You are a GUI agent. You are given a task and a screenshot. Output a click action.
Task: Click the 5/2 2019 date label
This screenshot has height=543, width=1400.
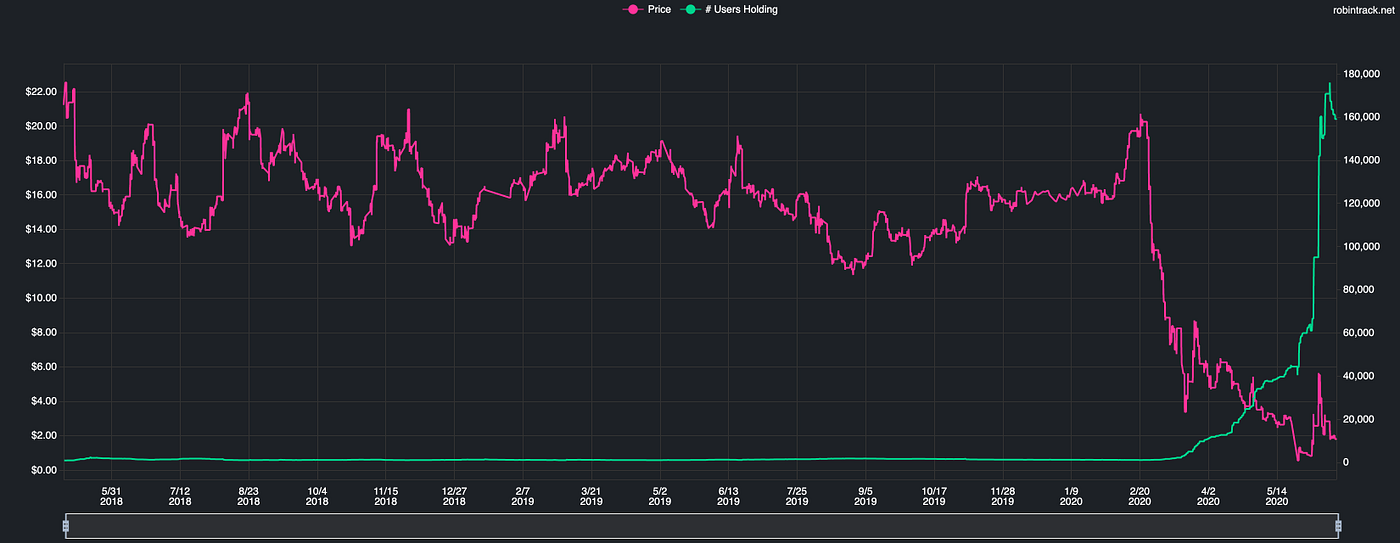660,496
